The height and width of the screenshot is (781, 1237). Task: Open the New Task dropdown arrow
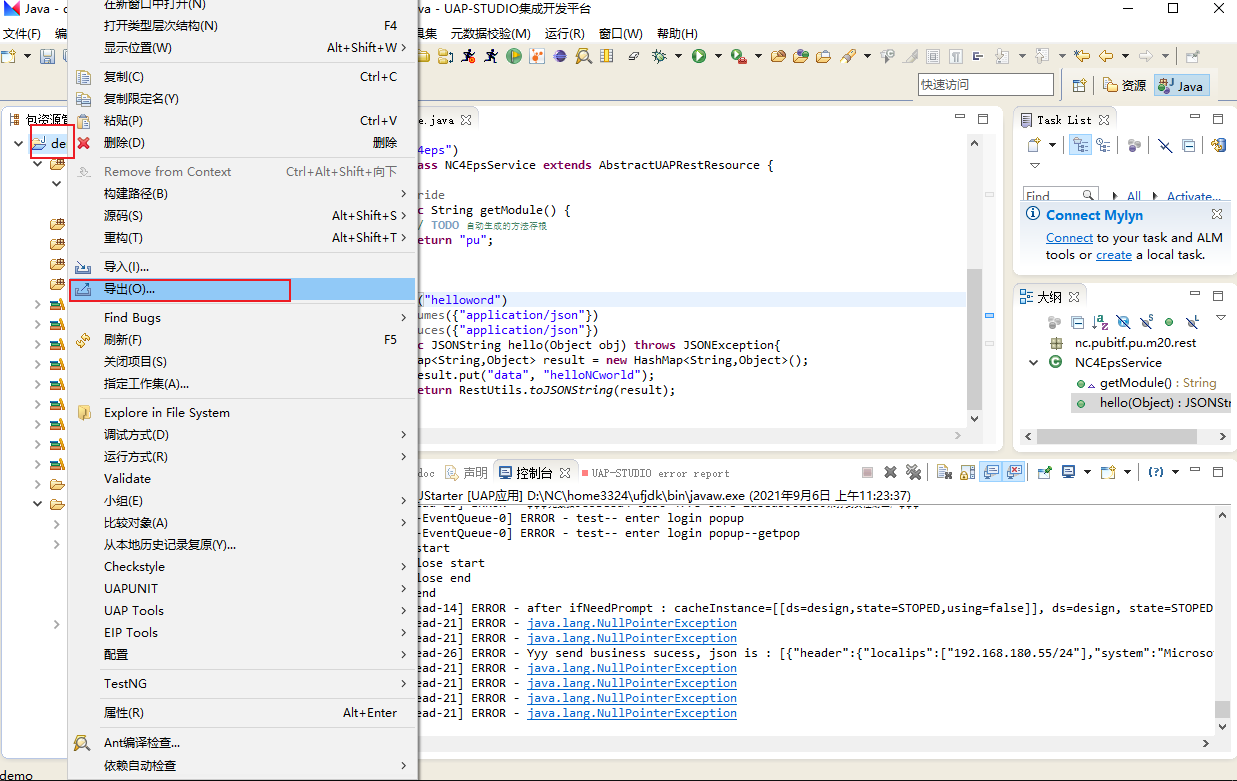pyautogui.click(x=1054, y=146)
